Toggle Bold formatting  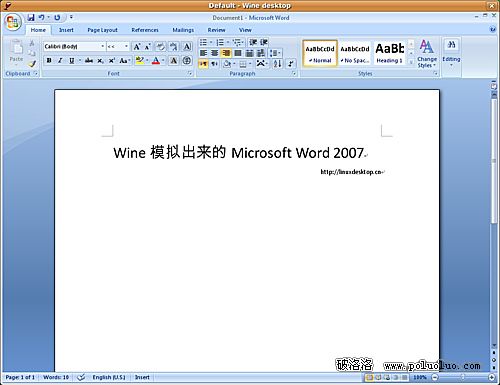[x=49, y=61]
